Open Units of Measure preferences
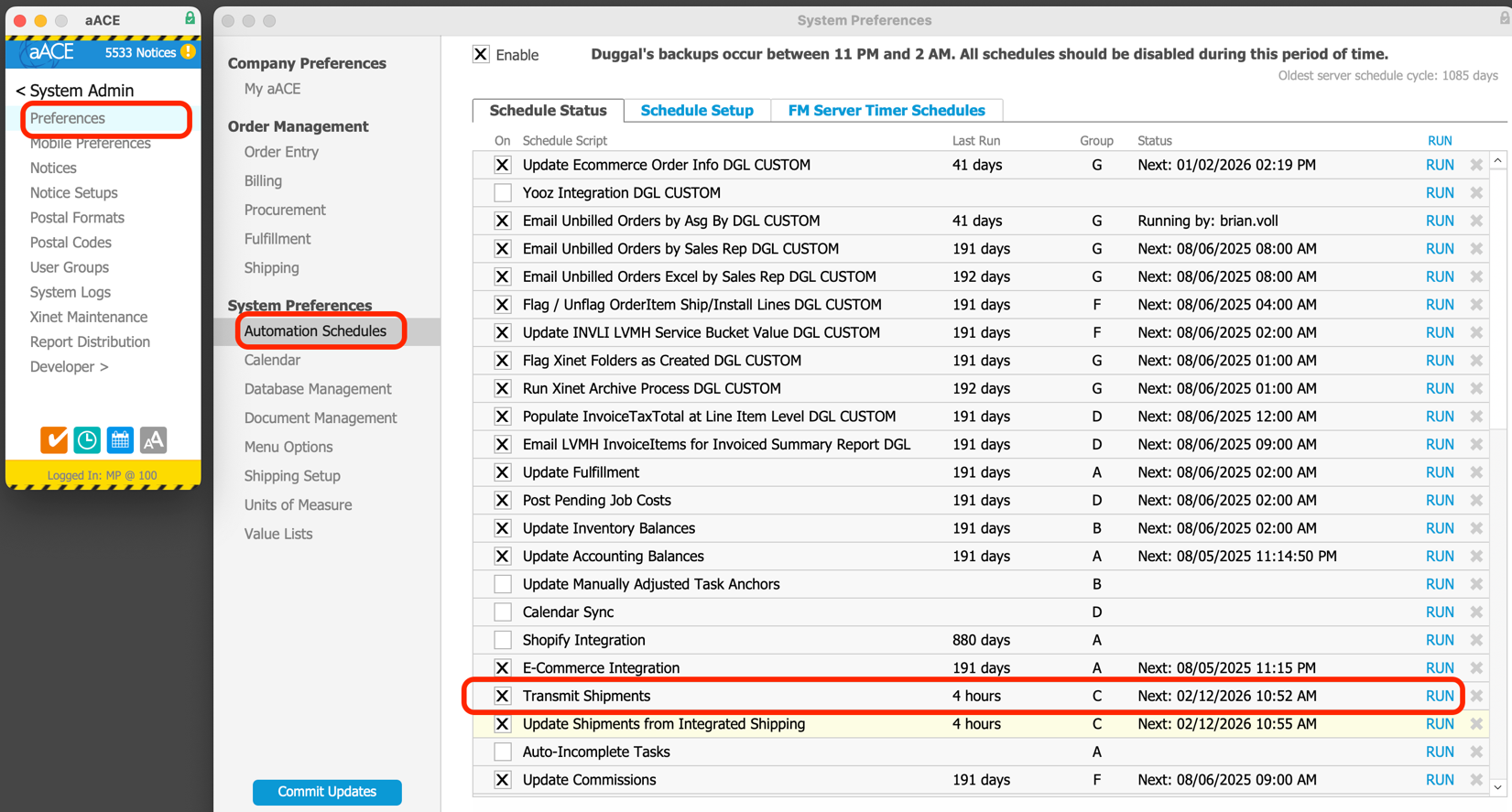1512x812 pixels. pos(298,505)
